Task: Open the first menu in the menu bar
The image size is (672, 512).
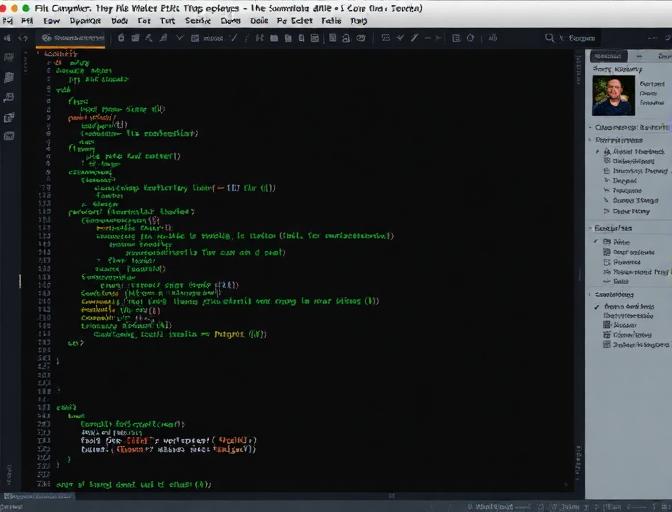Action: pyautogui.click(x=8, y=20)
